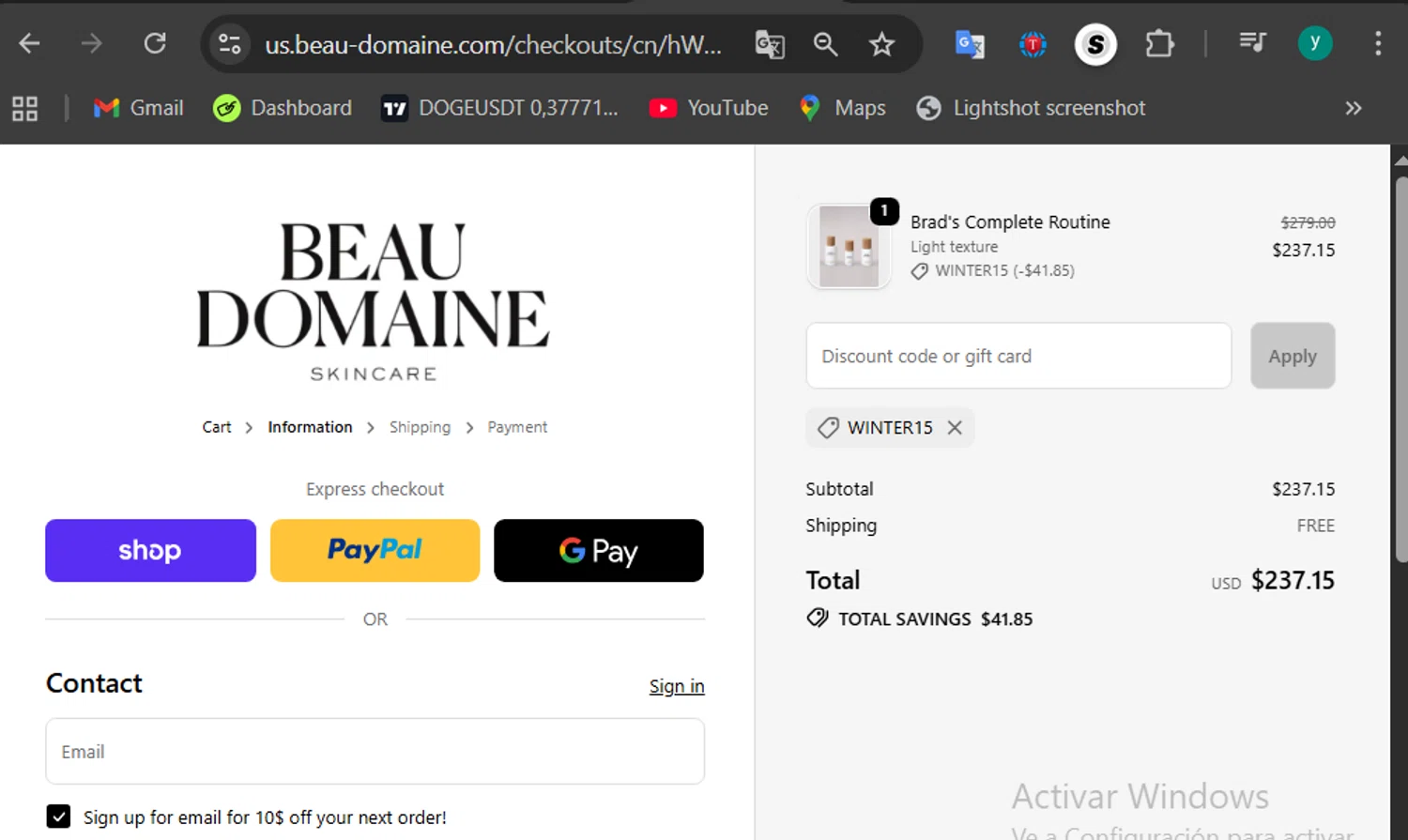The height and width of the screenshot is (840, 1408).
Task: Reload the checkout page
Action: click(x=155, y=44)
